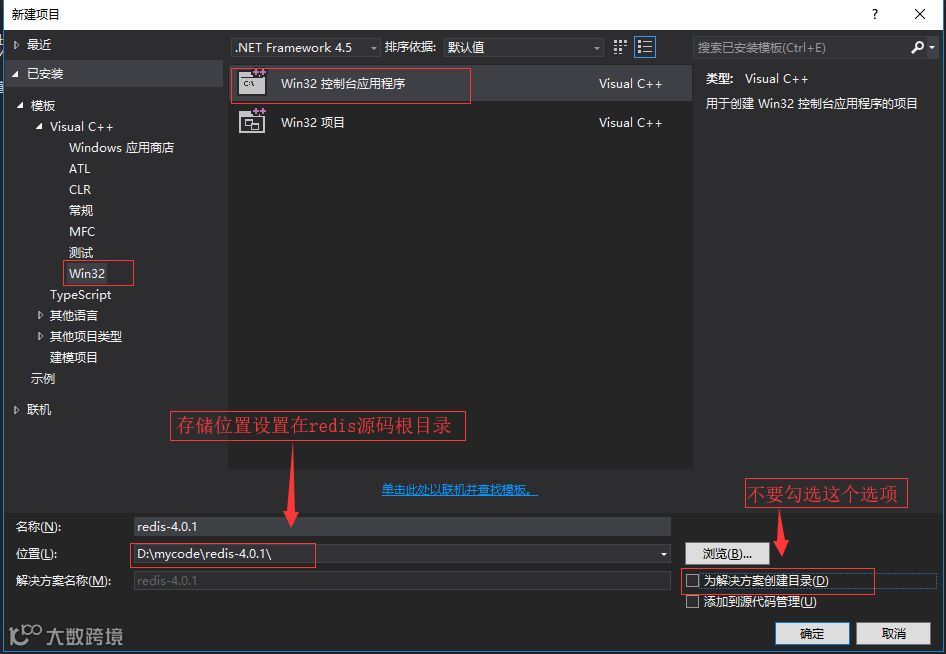Switch to medium icons list view
Image resolution: width=946 pixels, height=654 pixels.
(x=644, y=47)
